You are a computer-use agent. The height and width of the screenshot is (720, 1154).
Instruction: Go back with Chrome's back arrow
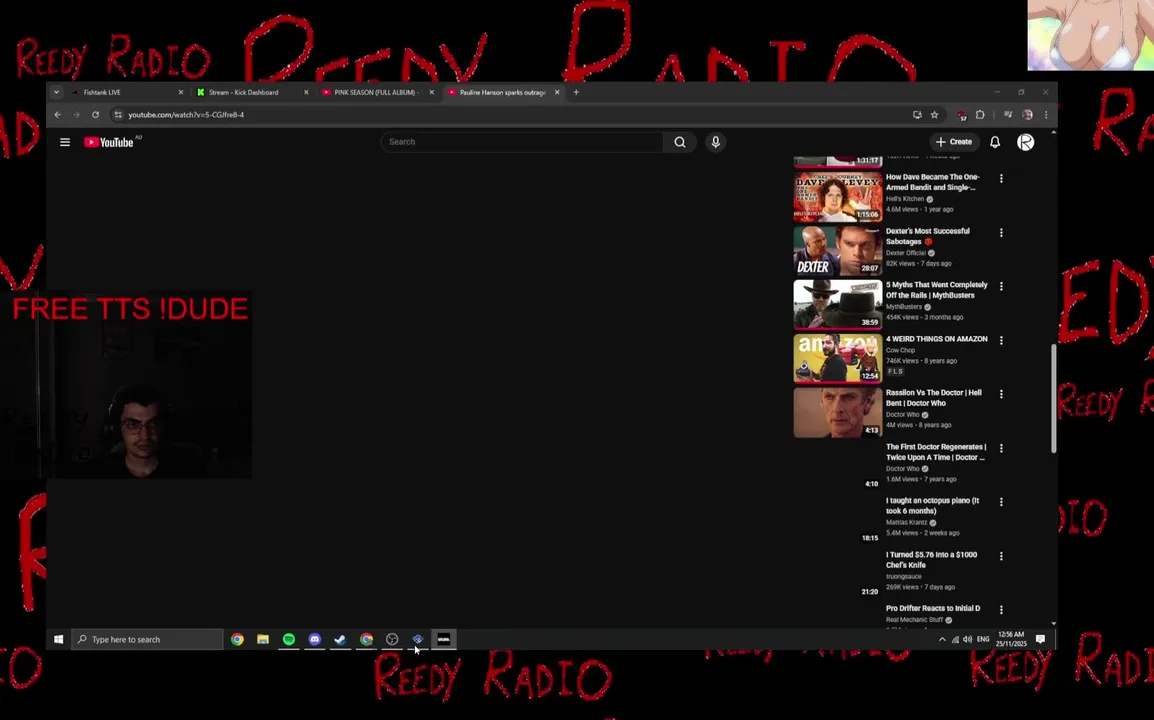pos(57,115)
